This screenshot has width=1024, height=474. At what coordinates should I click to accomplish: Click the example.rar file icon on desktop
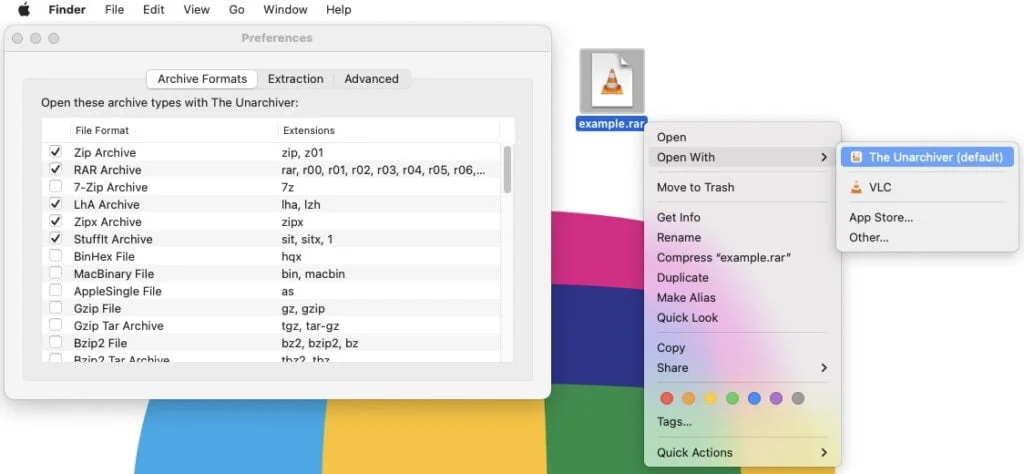click(612, 81)
